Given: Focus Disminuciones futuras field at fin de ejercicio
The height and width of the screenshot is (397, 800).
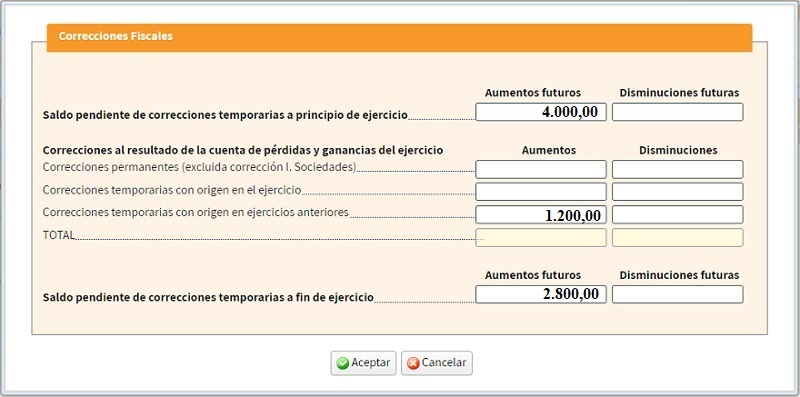Looking at the screenshot, I should pyautogui.click(x=678, y=294).
